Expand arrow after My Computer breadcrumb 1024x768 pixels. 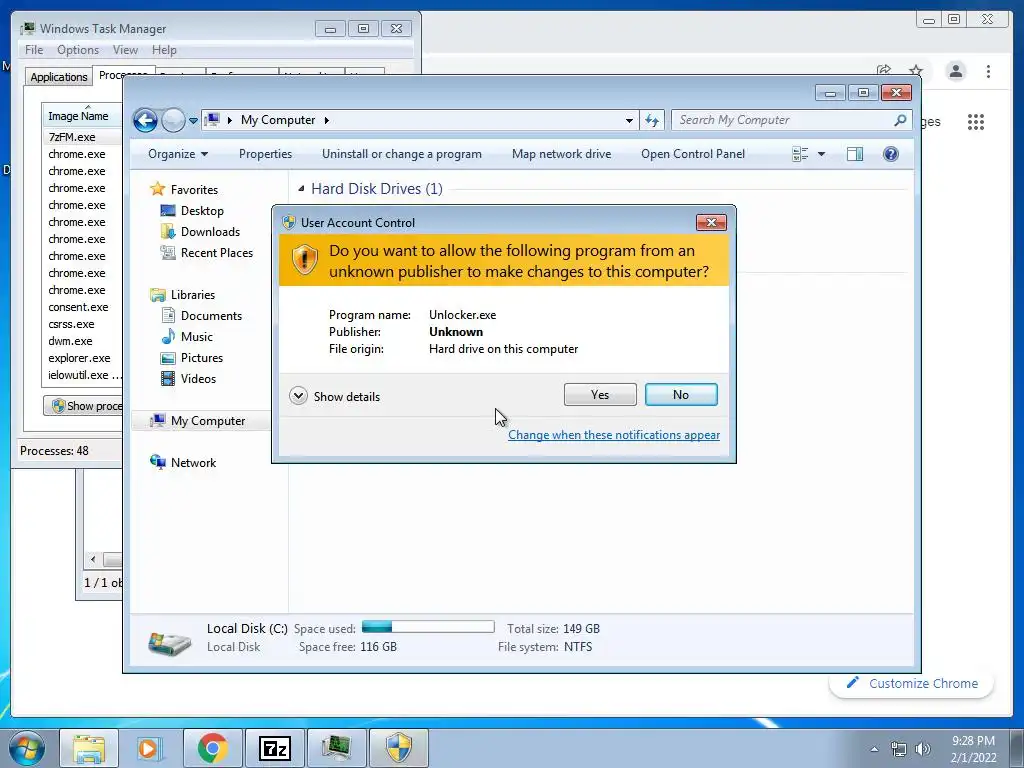tap(327, 120)
